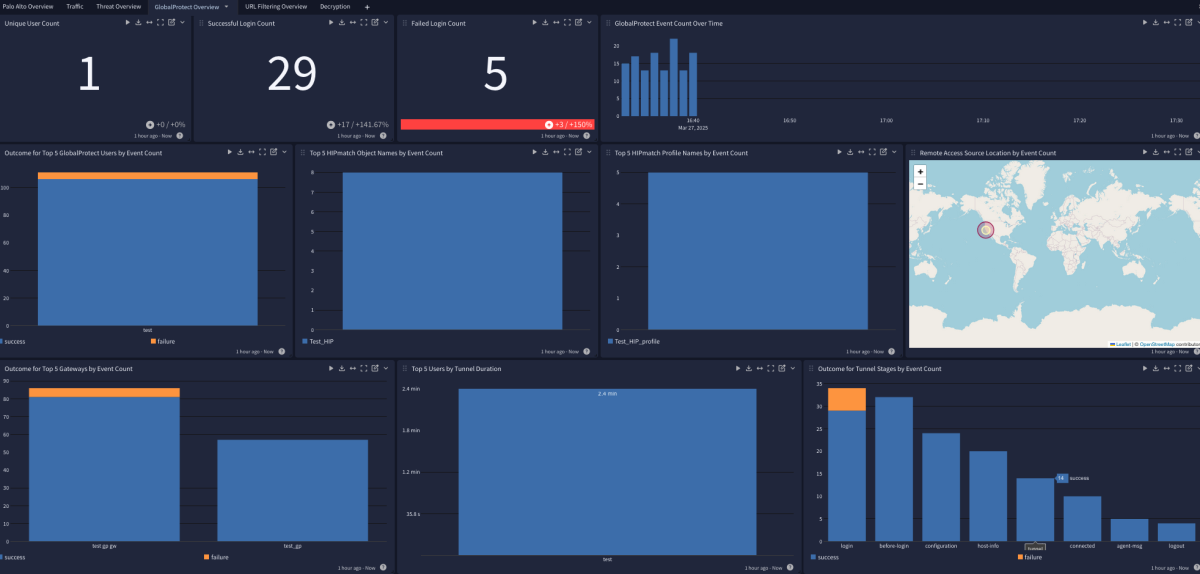The height and width of the screenshot is (574, 1200).
Task: Fullscreen Top 5 HIPmatch Object Names widget
Action: click(568, 152)
